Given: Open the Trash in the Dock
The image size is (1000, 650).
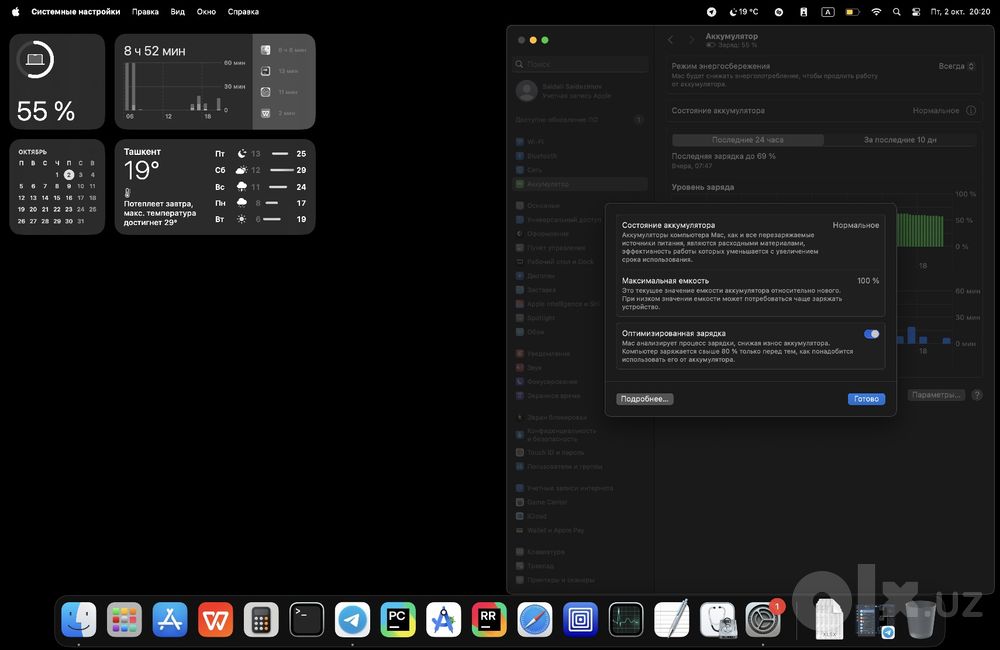Looking at the screenshot, I should coord(920,619).
